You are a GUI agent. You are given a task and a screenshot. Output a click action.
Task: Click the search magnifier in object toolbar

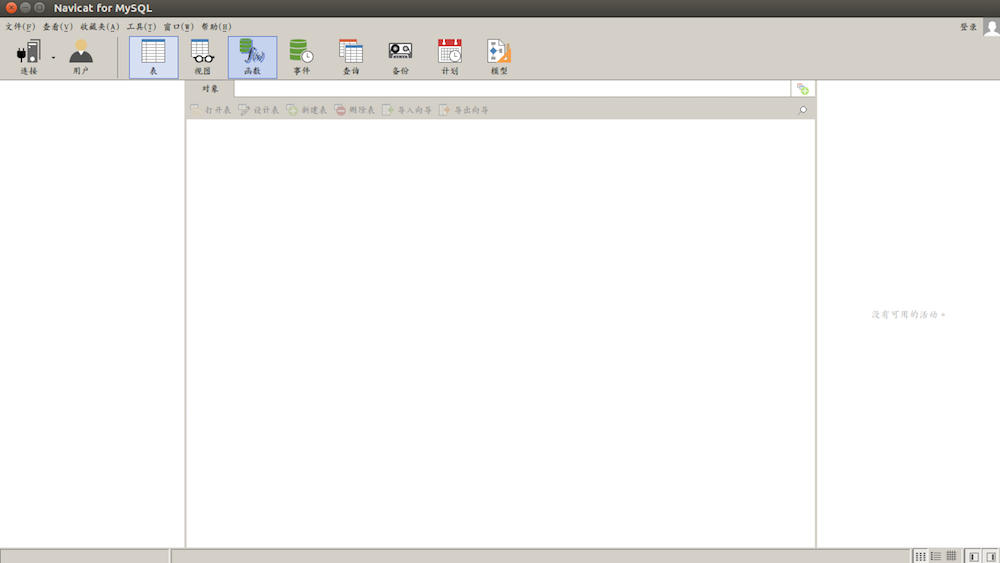tap(803, 110)
